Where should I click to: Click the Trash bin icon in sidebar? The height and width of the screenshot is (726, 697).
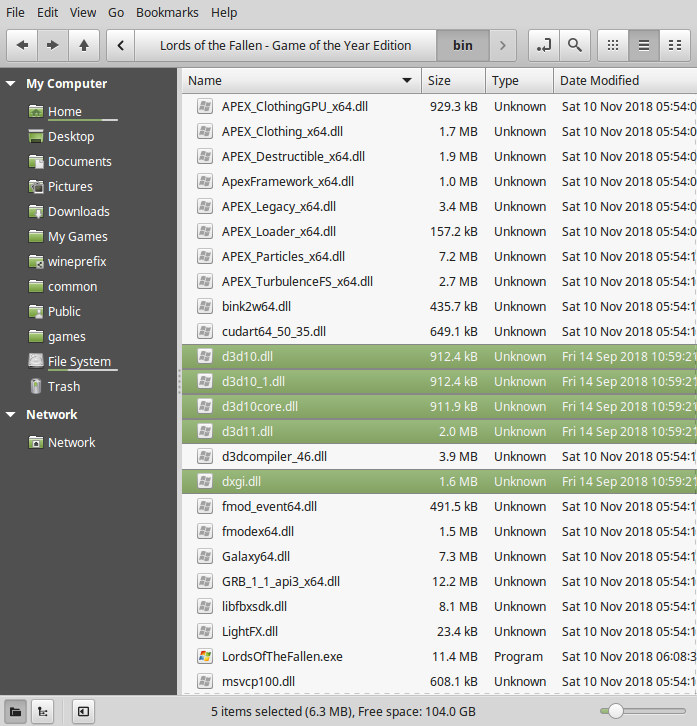click(x=36, y=387)
